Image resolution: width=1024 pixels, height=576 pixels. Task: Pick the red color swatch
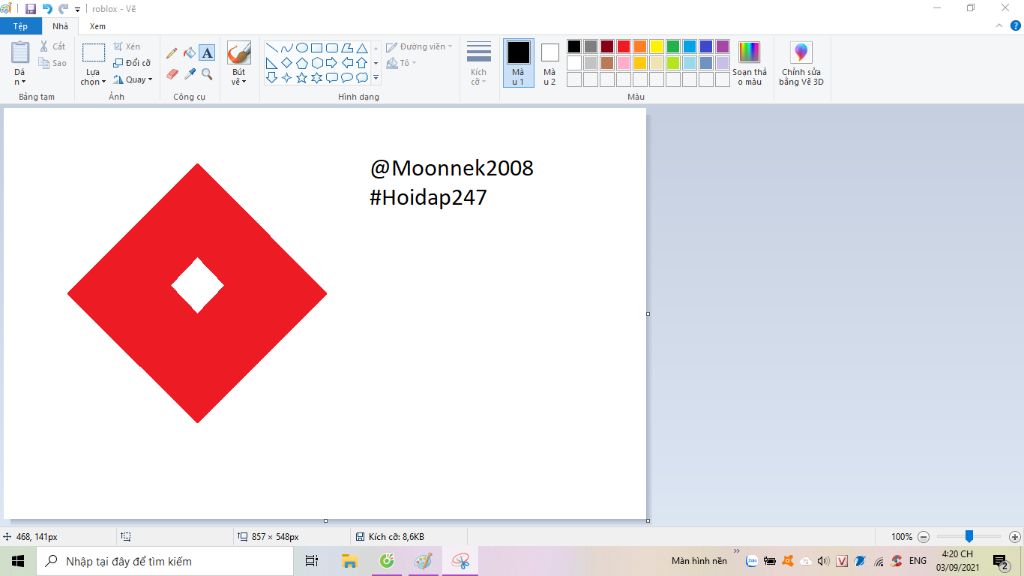(624, 46)
